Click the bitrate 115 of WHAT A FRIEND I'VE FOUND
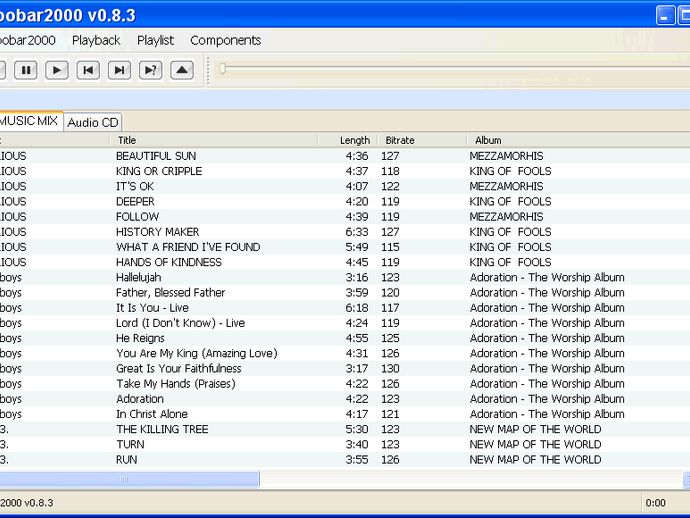The height and width of the screenshot is (518, 690). 390,247
